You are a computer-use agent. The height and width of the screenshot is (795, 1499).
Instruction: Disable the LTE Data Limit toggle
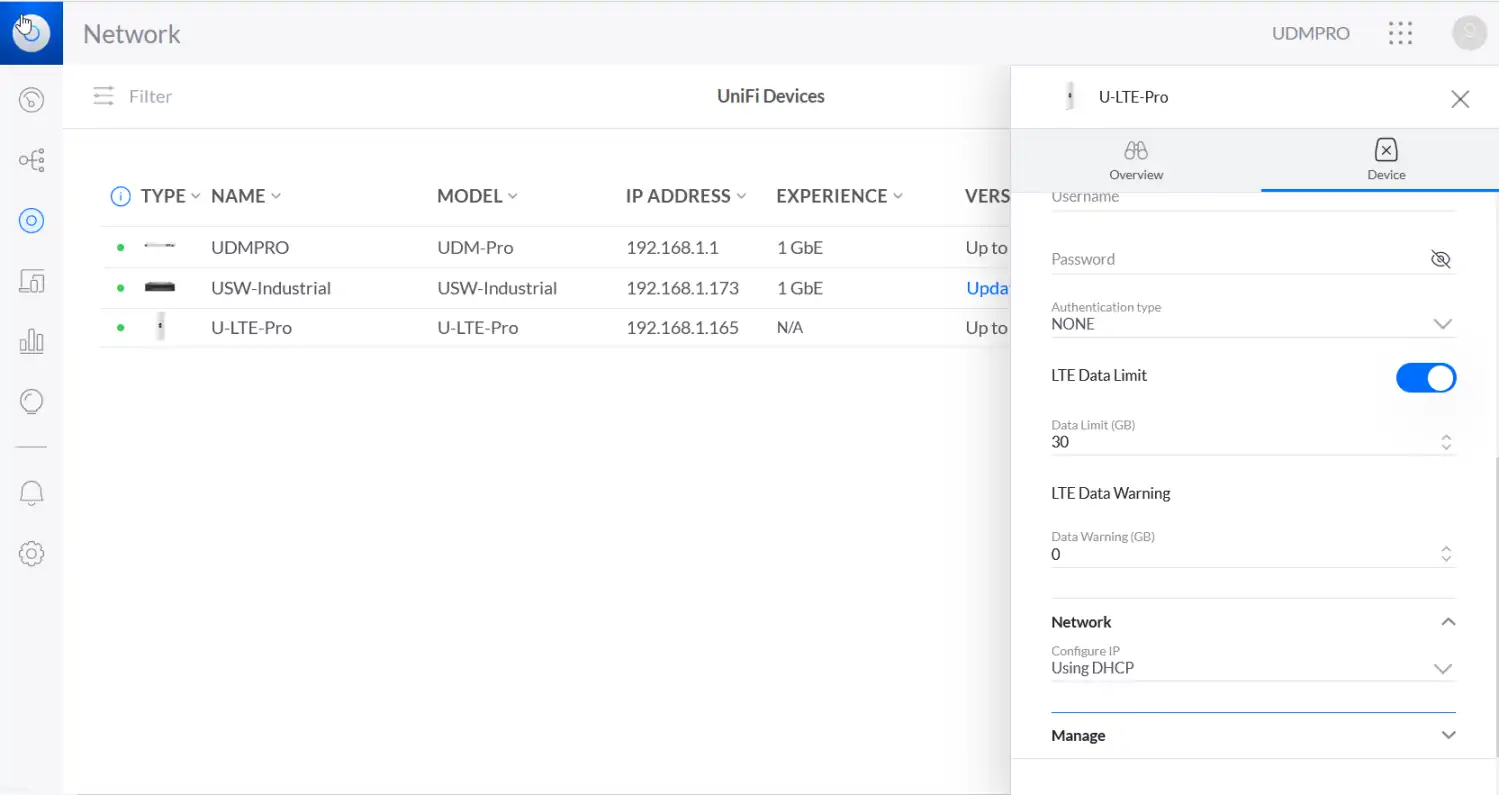click(1425, 378)
